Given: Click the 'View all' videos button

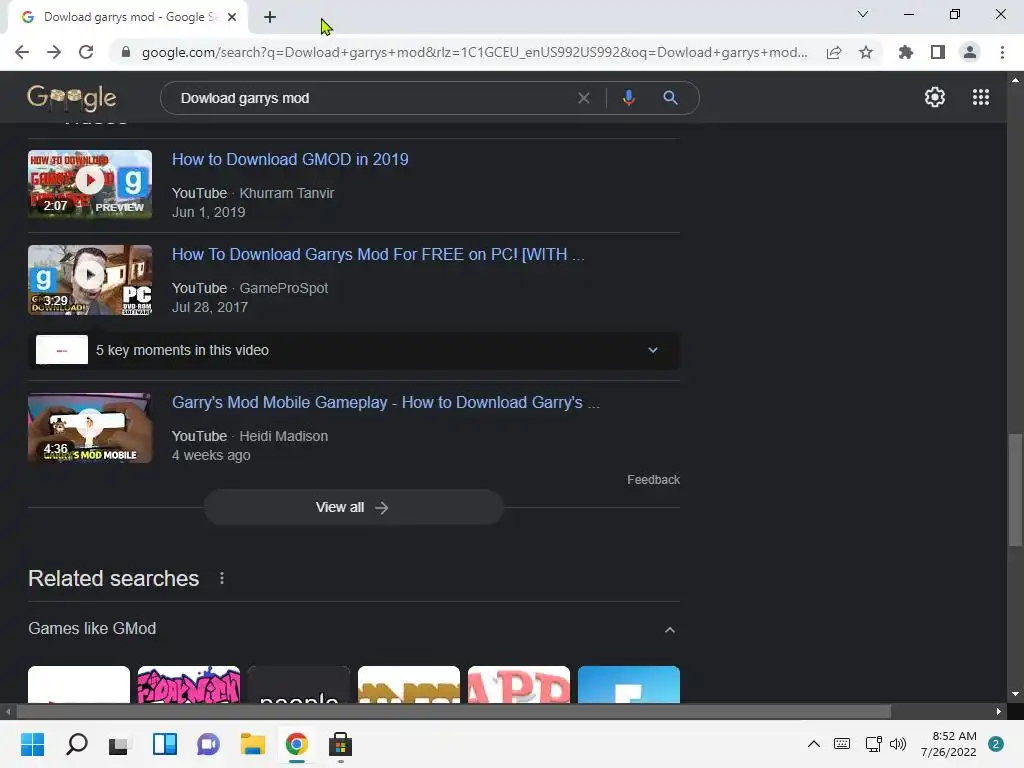Looking at the screenshot, I should (353, 507).
